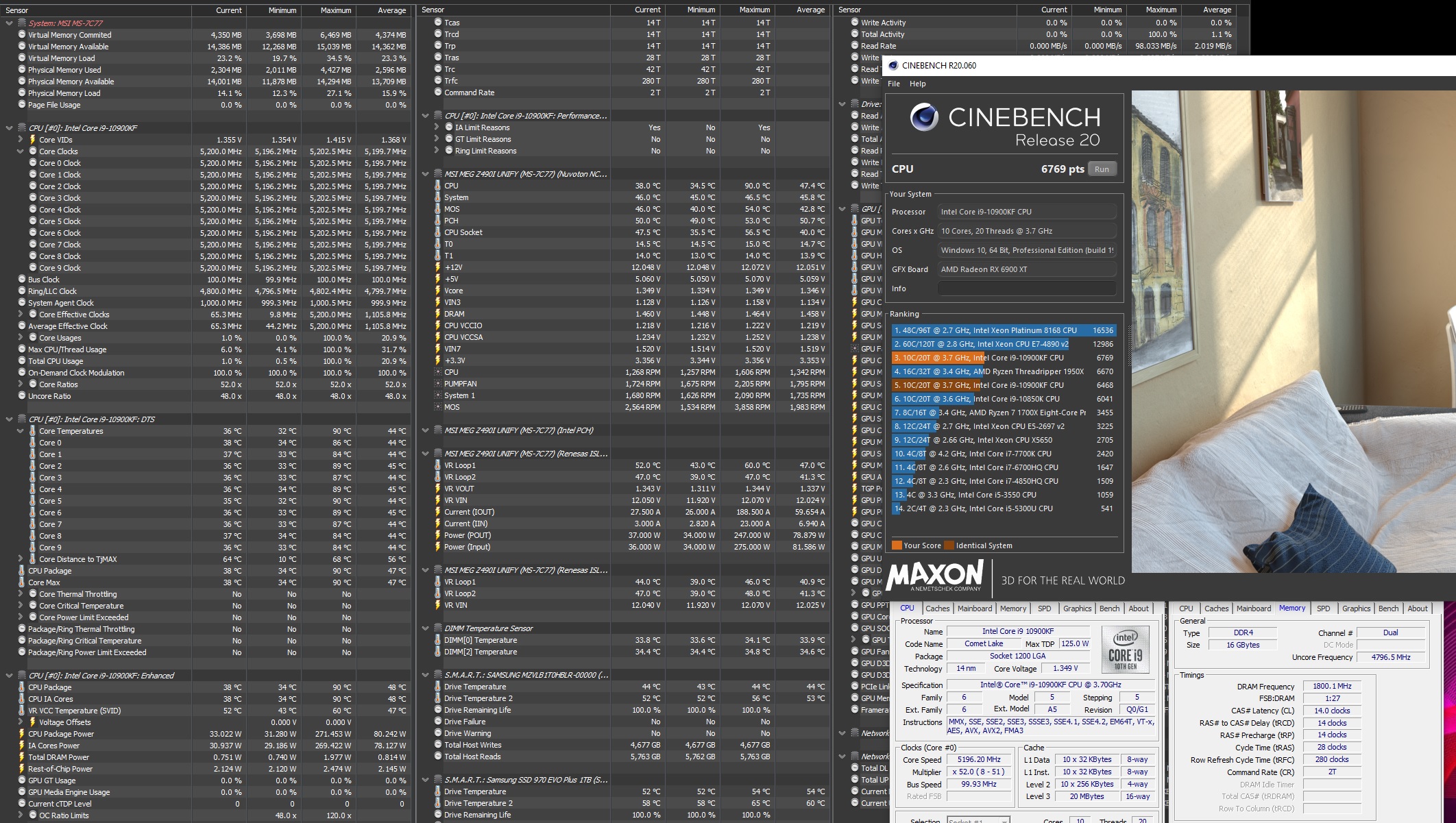Click the Xeon Platinum 8168 ranking bar
The height and width of the screenshot is (823, 1456).
point(1004,330)
